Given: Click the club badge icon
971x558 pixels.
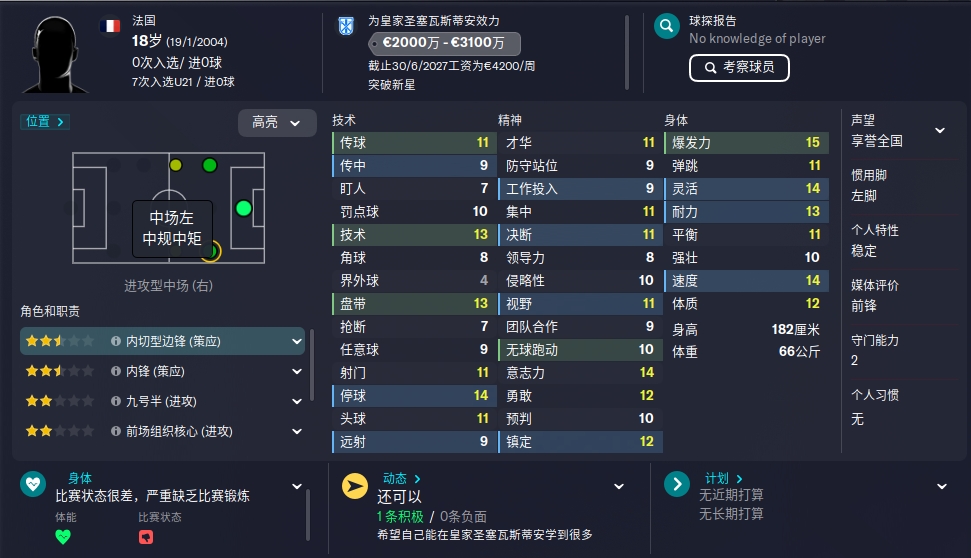Looking at the screenshot, I should click(346, 26).
